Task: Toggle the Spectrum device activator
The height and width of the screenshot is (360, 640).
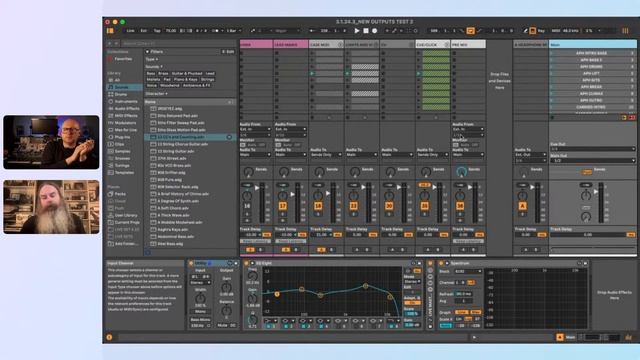Action: pos(441,263)
